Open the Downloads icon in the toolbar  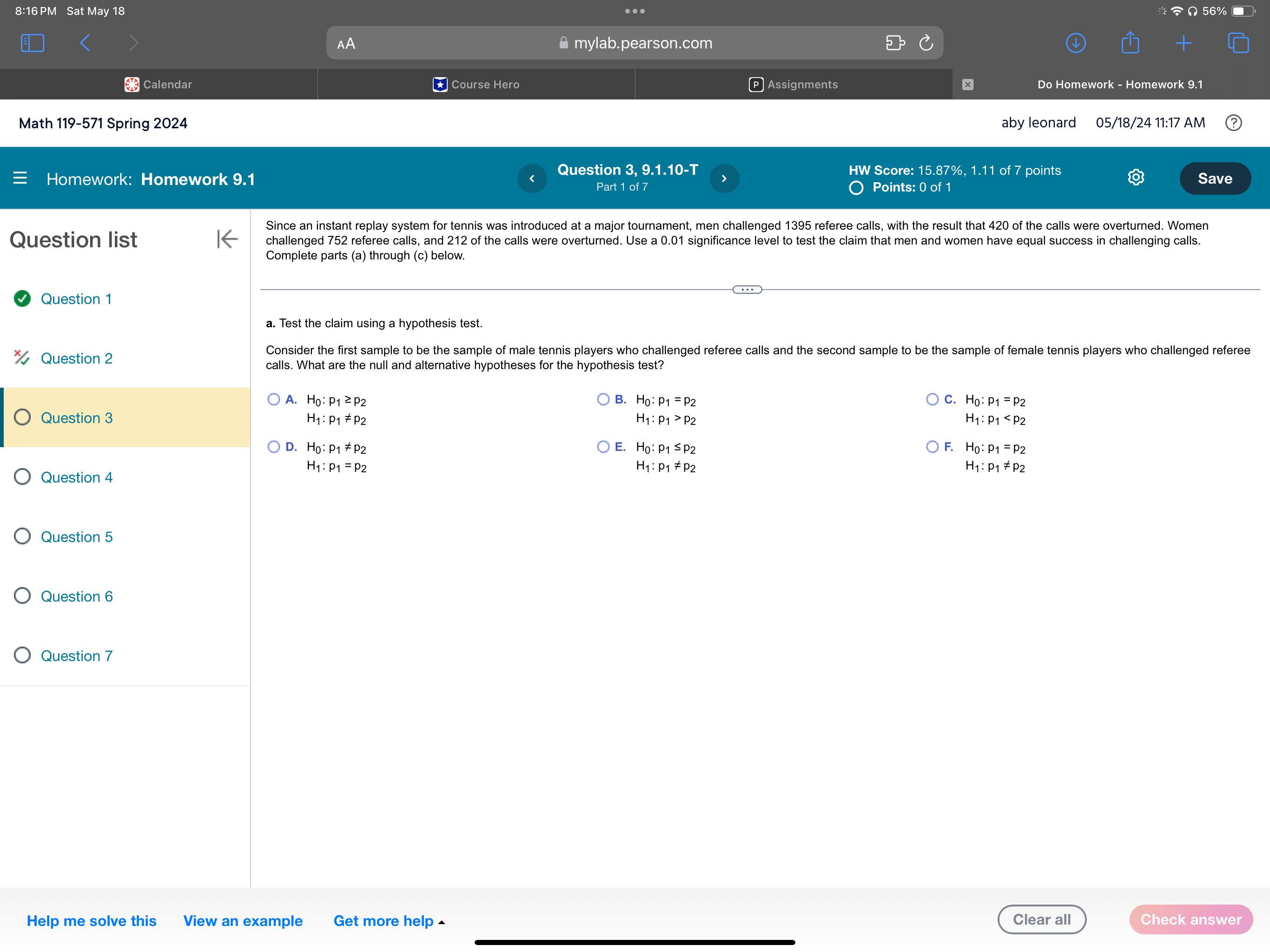1075,42
